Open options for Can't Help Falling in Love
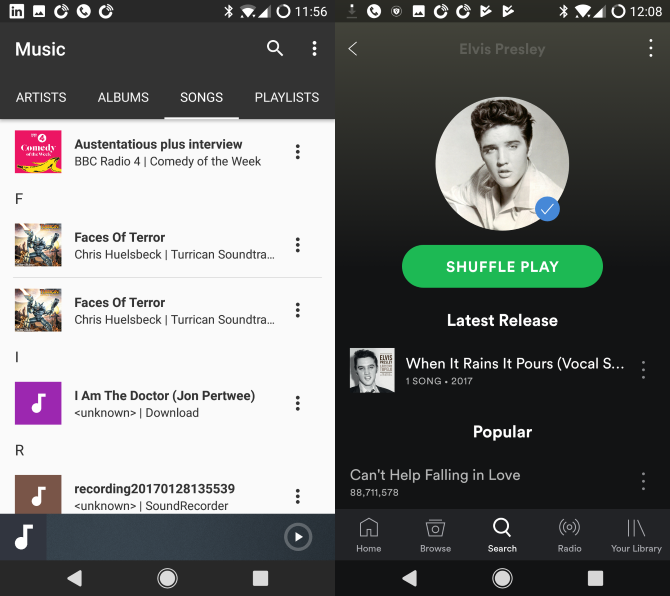The width and height of the screenshot is (670, 596). (x=643, y=481)
